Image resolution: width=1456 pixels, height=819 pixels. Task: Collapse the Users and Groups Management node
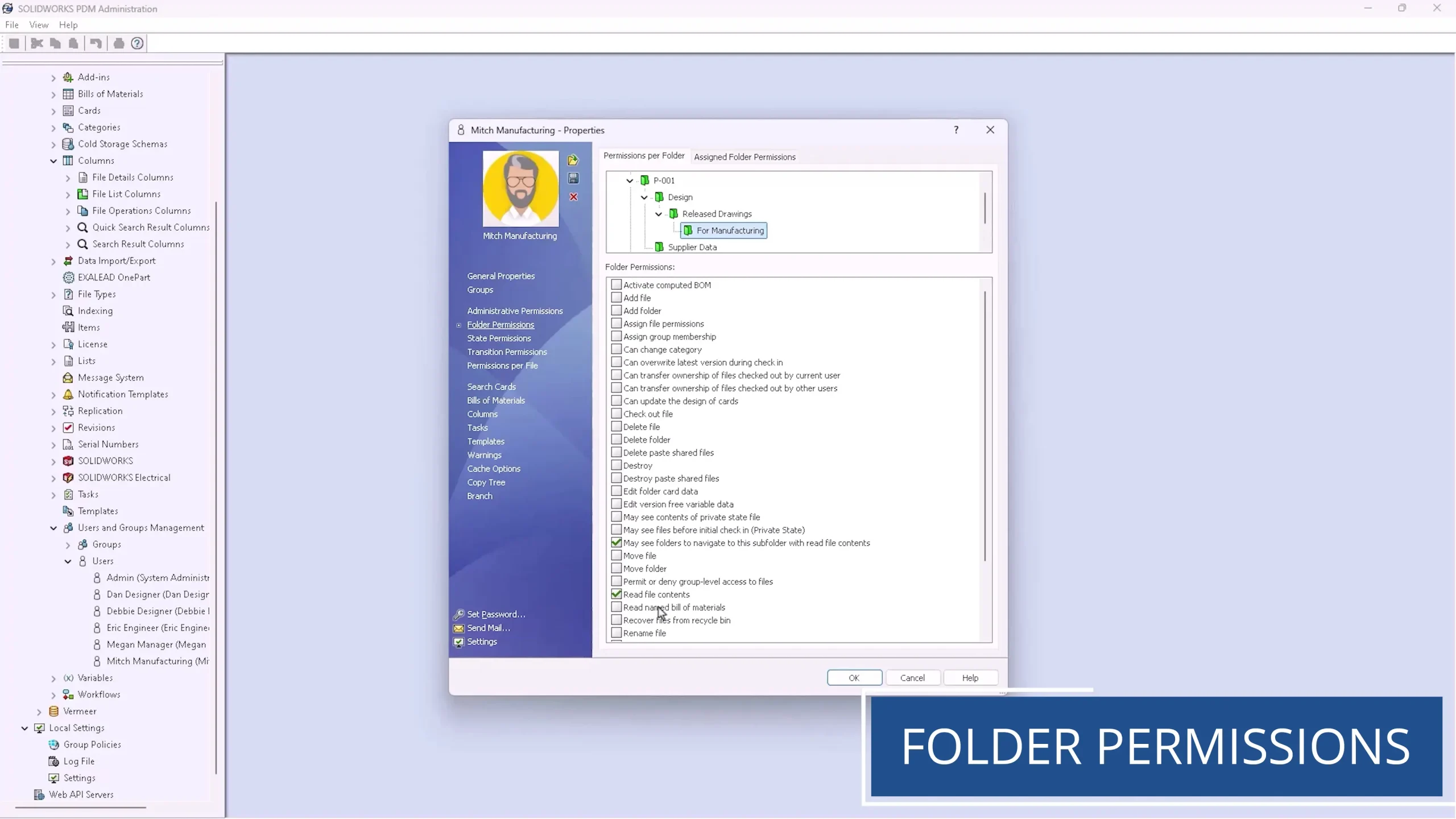pyautogui.click(x=53, y=528)
